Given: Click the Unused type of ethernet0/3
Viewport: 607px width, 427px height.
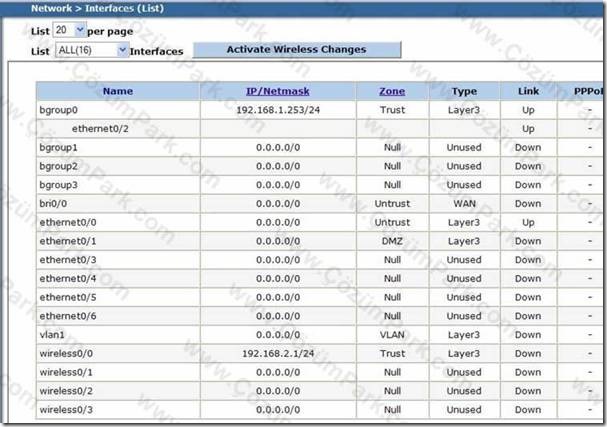Looking at the screenshot, I should [x=464, y=260].
